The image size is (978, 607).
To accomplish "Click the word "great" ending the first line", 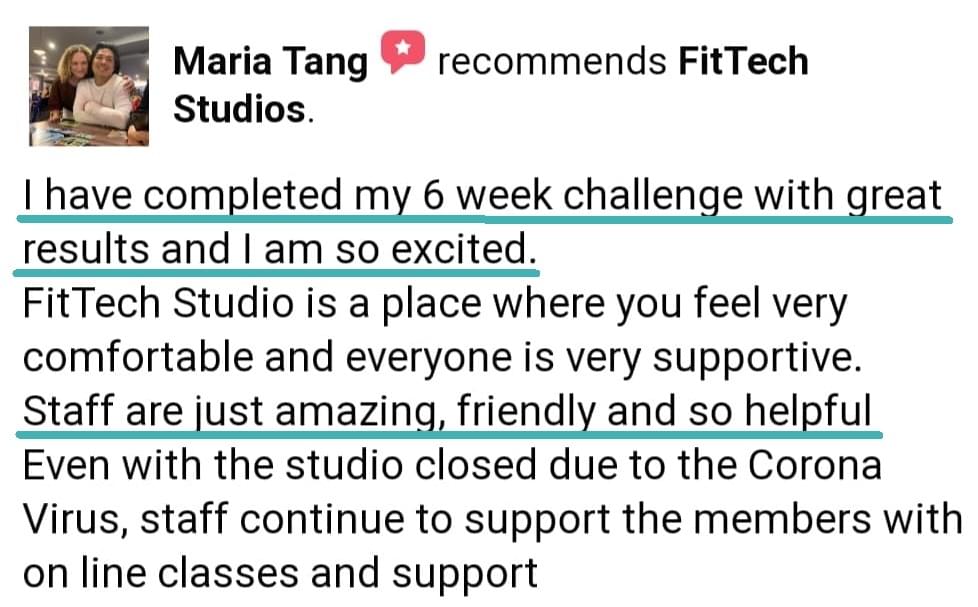I will (x=894, y=196).
